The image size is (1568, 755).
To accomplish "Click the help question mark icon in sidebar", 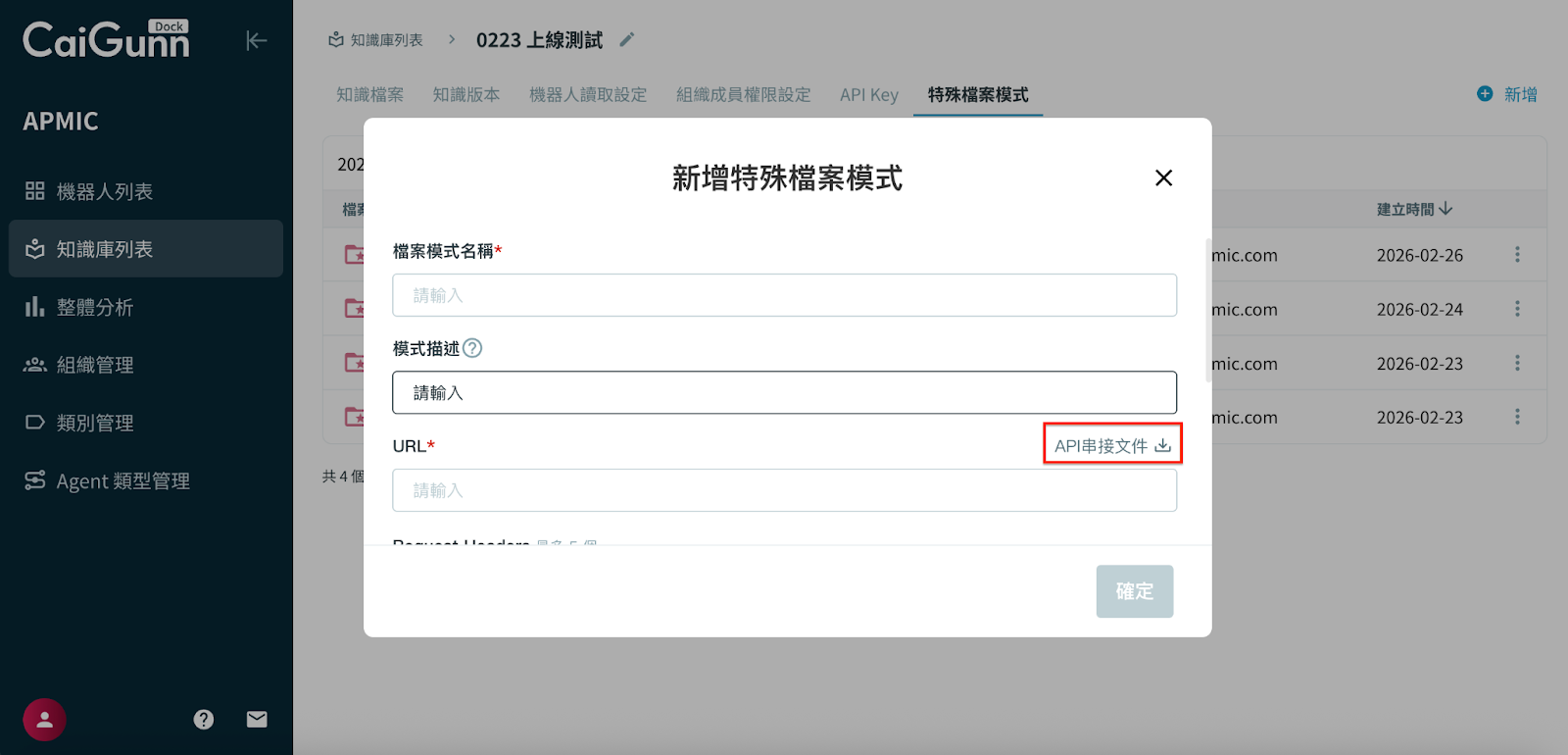I will tap(204, 720).
